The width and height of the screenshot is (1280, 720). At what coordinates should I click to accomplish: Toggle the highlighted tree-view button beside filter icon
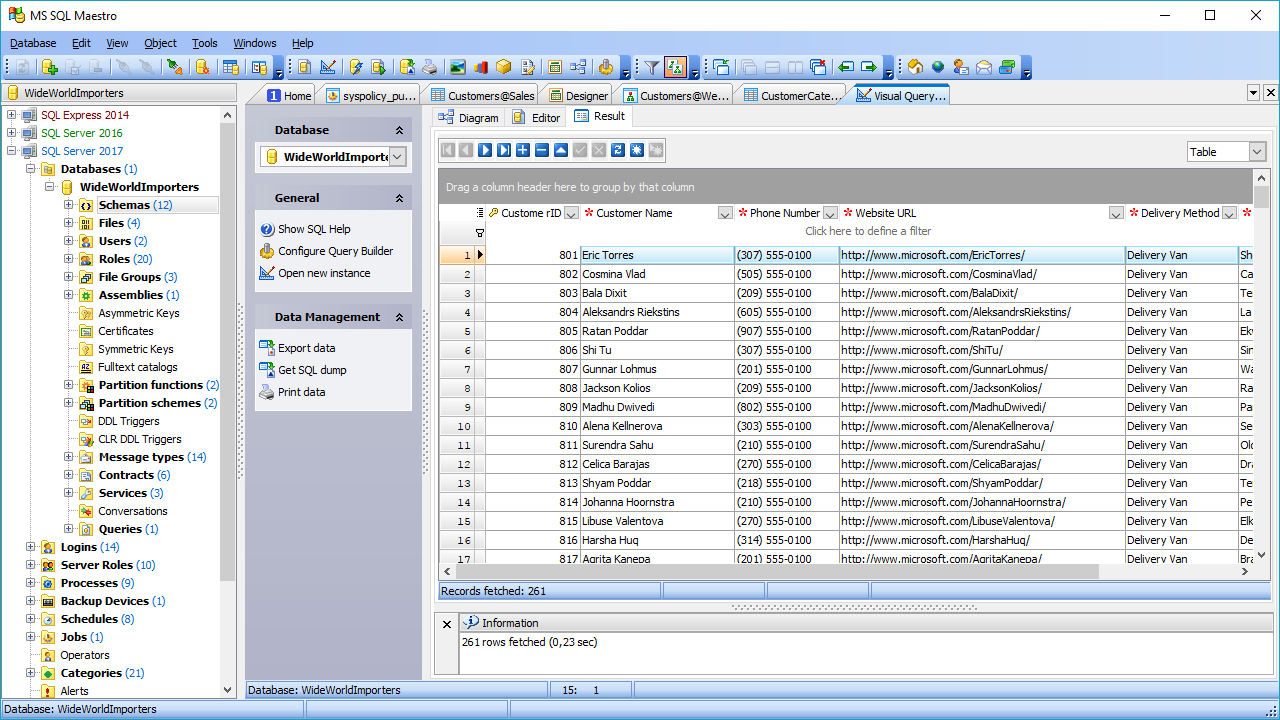tap(675, 67)
